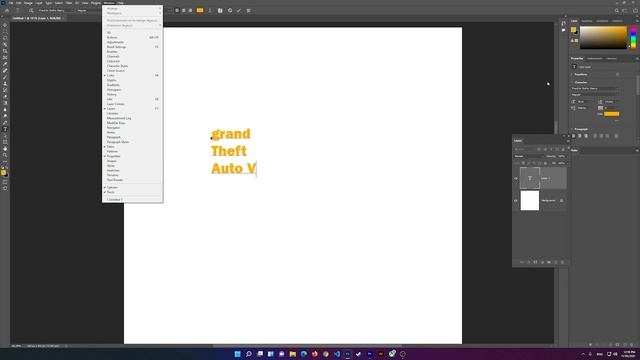Choose History in Window menu

pos(132,94)
